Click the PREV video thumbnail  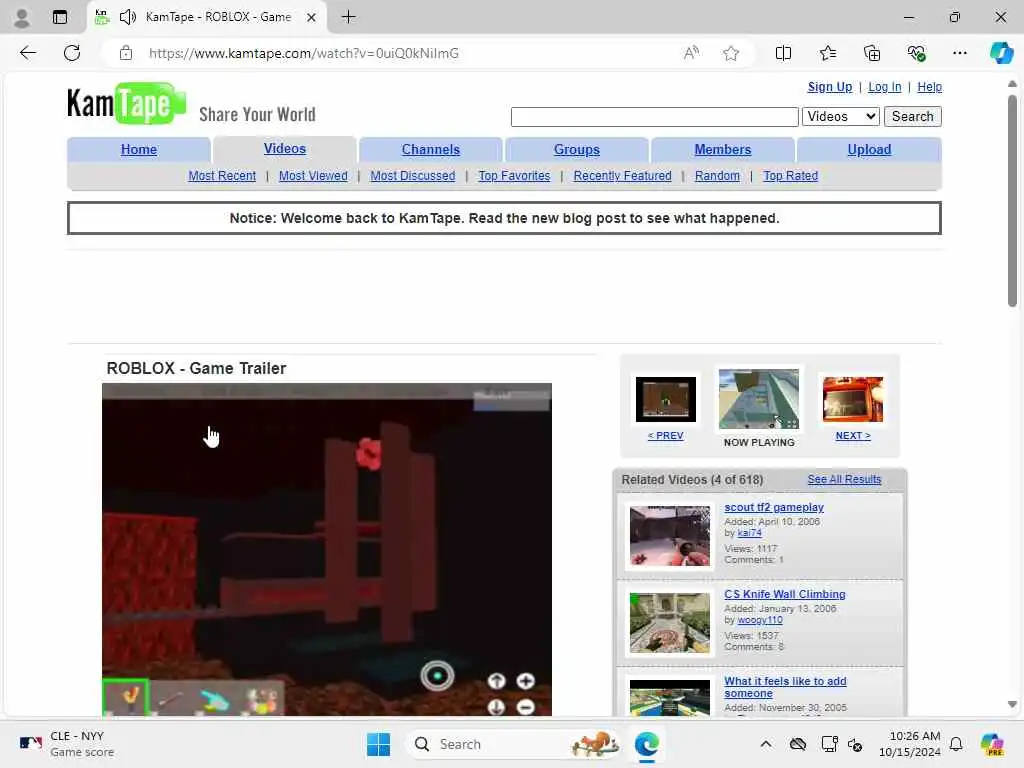pyautogui.click(x=665, y=399)
